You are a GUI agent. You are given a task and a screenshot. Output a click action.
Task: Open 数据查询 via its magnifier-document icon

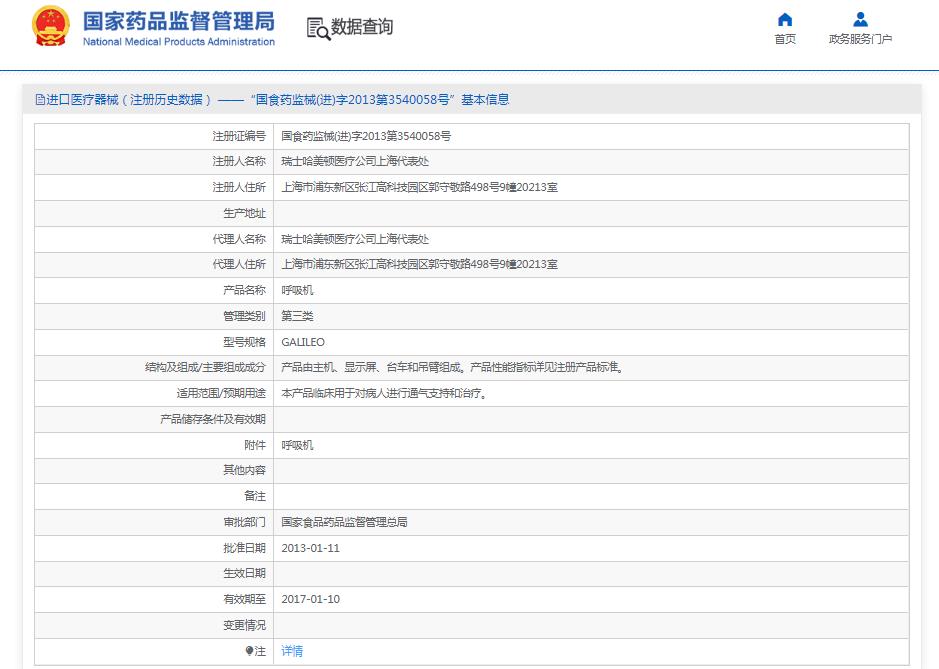click(318, 29)
